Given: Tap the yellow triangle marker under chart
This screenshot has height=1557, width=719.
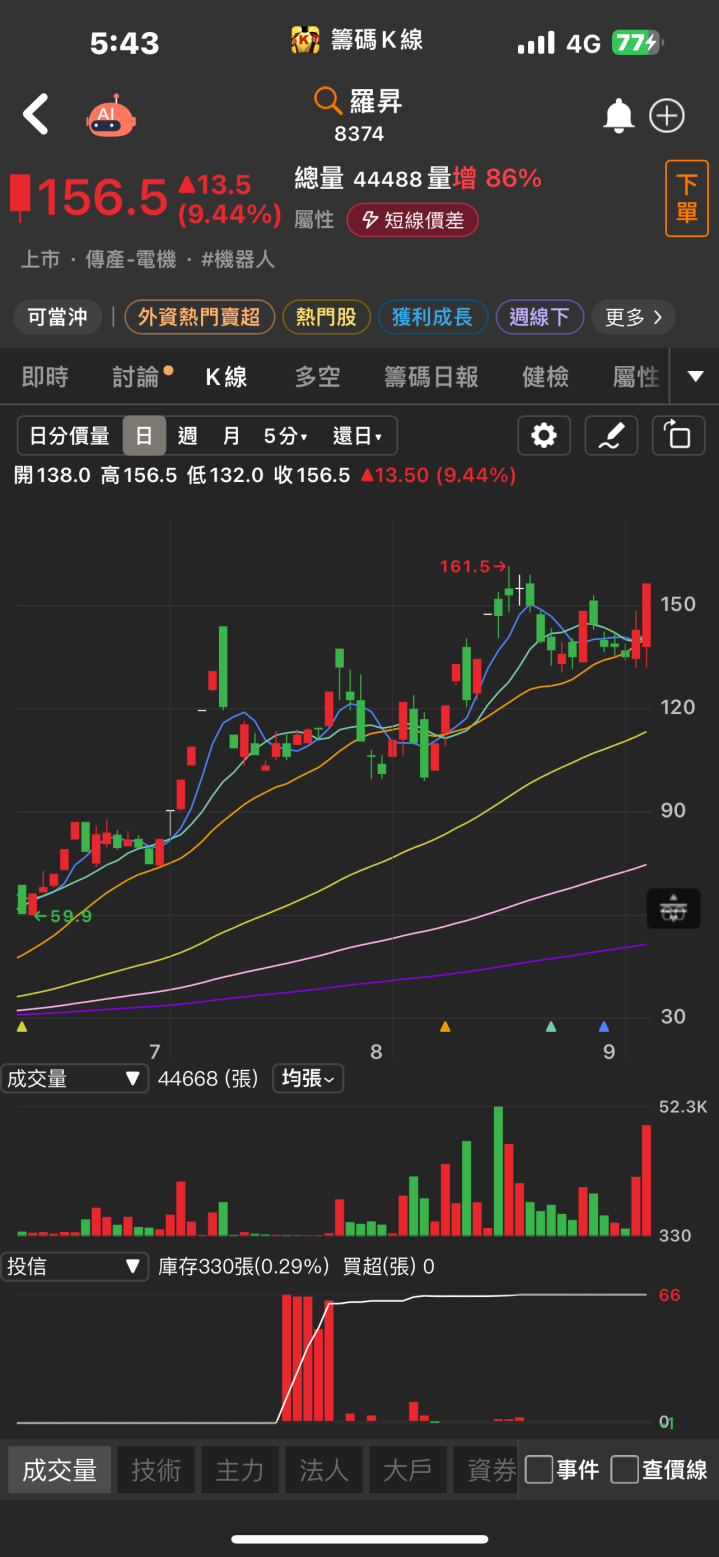Looking at the screenshot, I should (22, 1026).
